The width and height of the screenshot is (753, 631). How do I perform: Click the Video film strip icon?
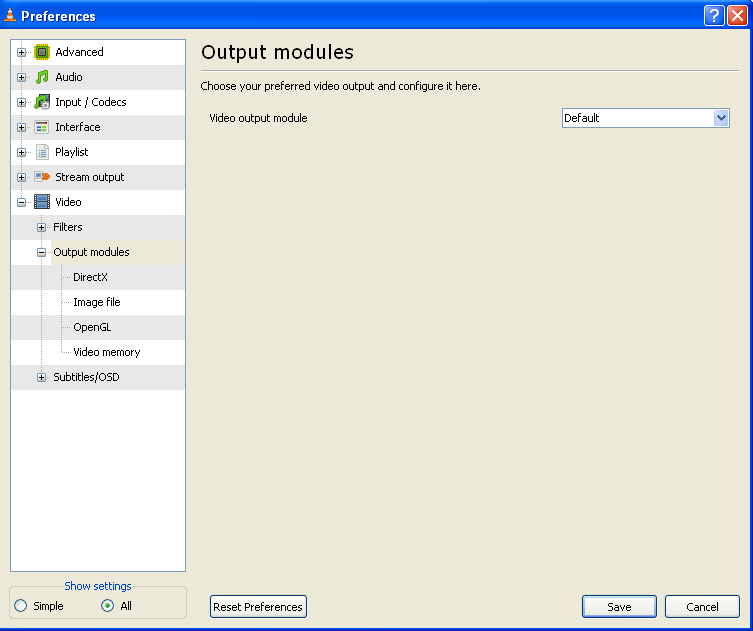click(42, 202)
